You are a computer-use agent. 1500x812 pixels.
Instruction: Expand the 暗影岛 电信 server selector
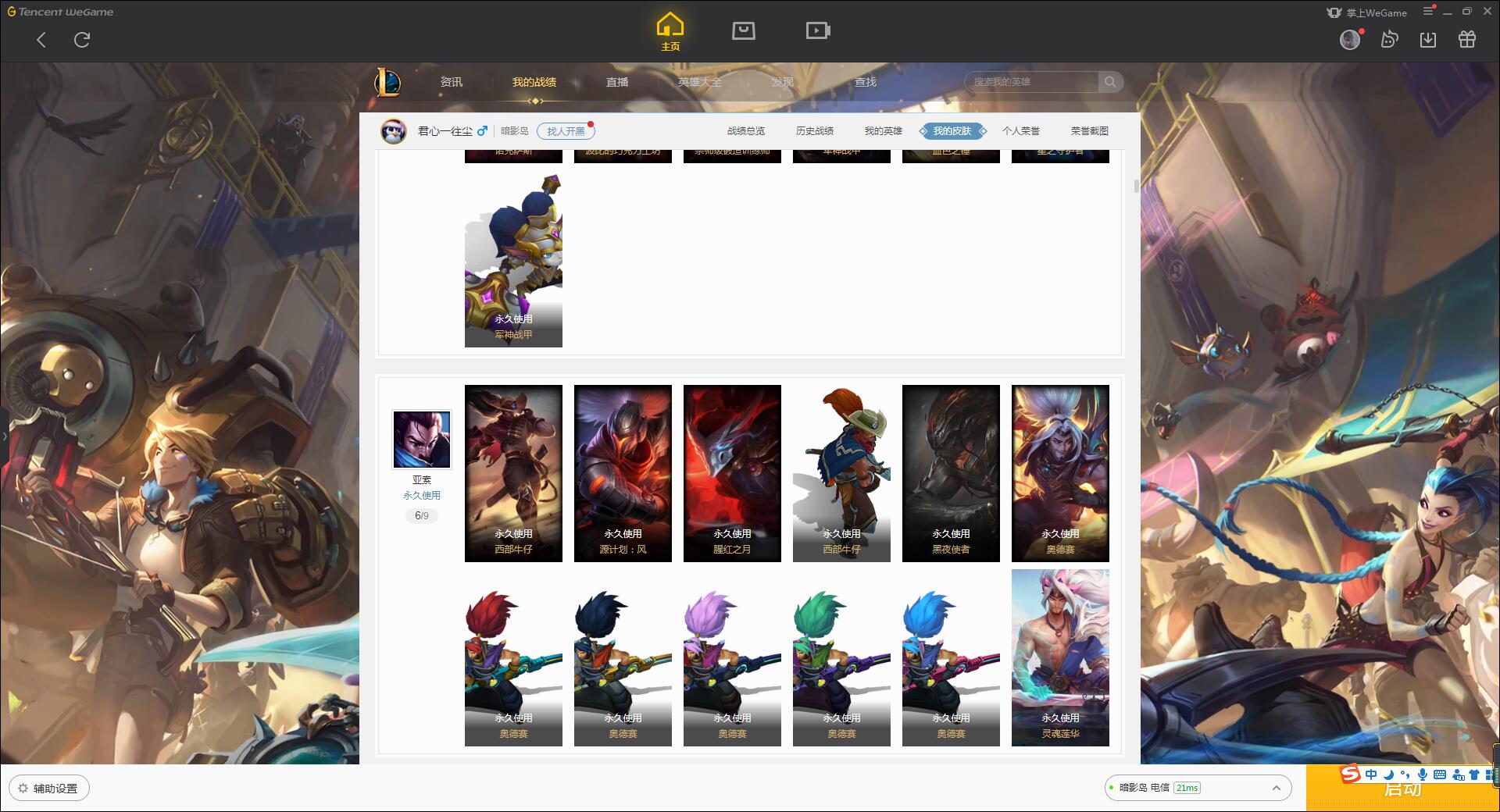(x=1197, y=788)
